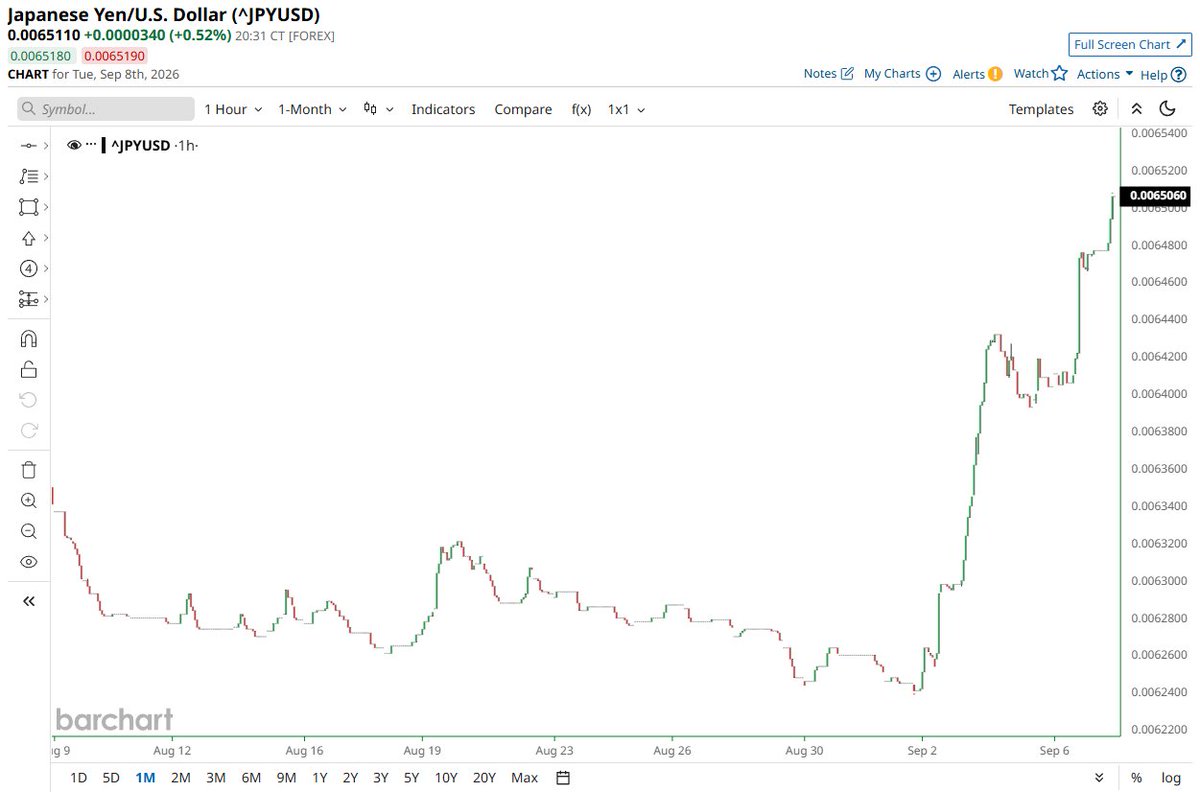This screenshot has height=792, width=1200.
Task: Zoom in on the chart
Action: point(28,500)
